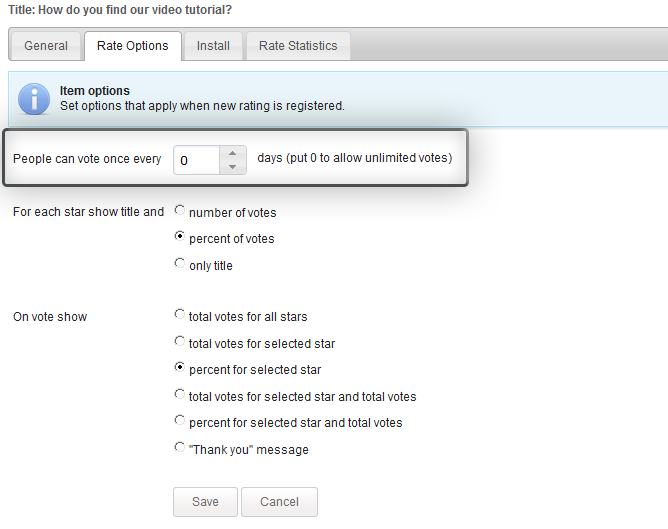668x529 pixels.
Task: Open the Rate Options tab
Action: click(x=132, y=46)
